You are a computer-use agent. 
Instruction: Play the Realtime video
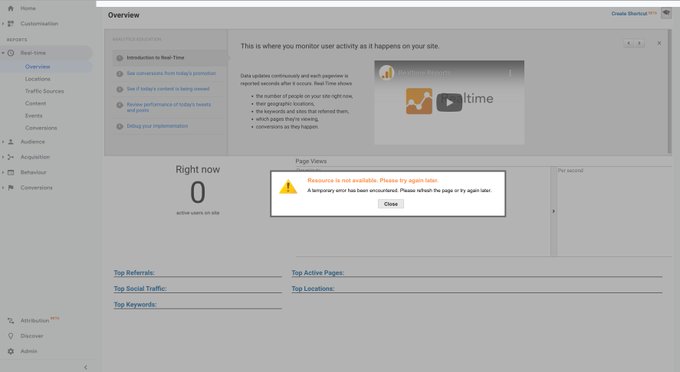[x=449, y=102]
